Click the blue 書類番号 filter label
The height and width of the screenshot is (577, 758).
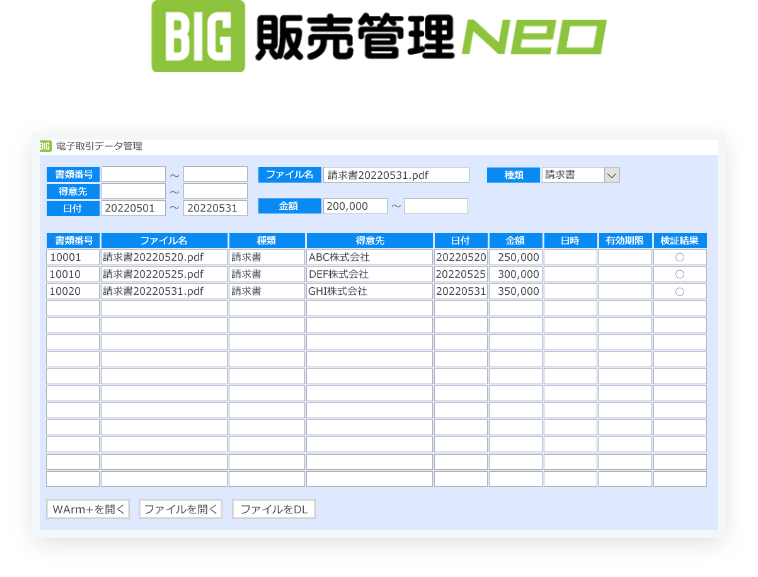[x=73, y=174]
